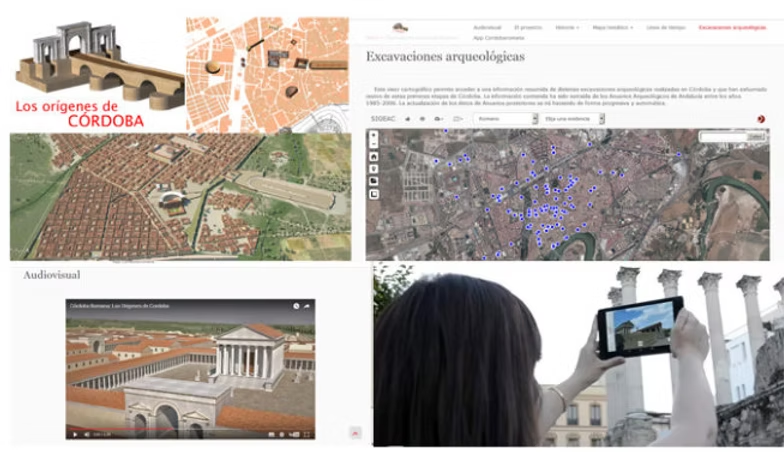Open the video player settings gear

tap(281, 434)
